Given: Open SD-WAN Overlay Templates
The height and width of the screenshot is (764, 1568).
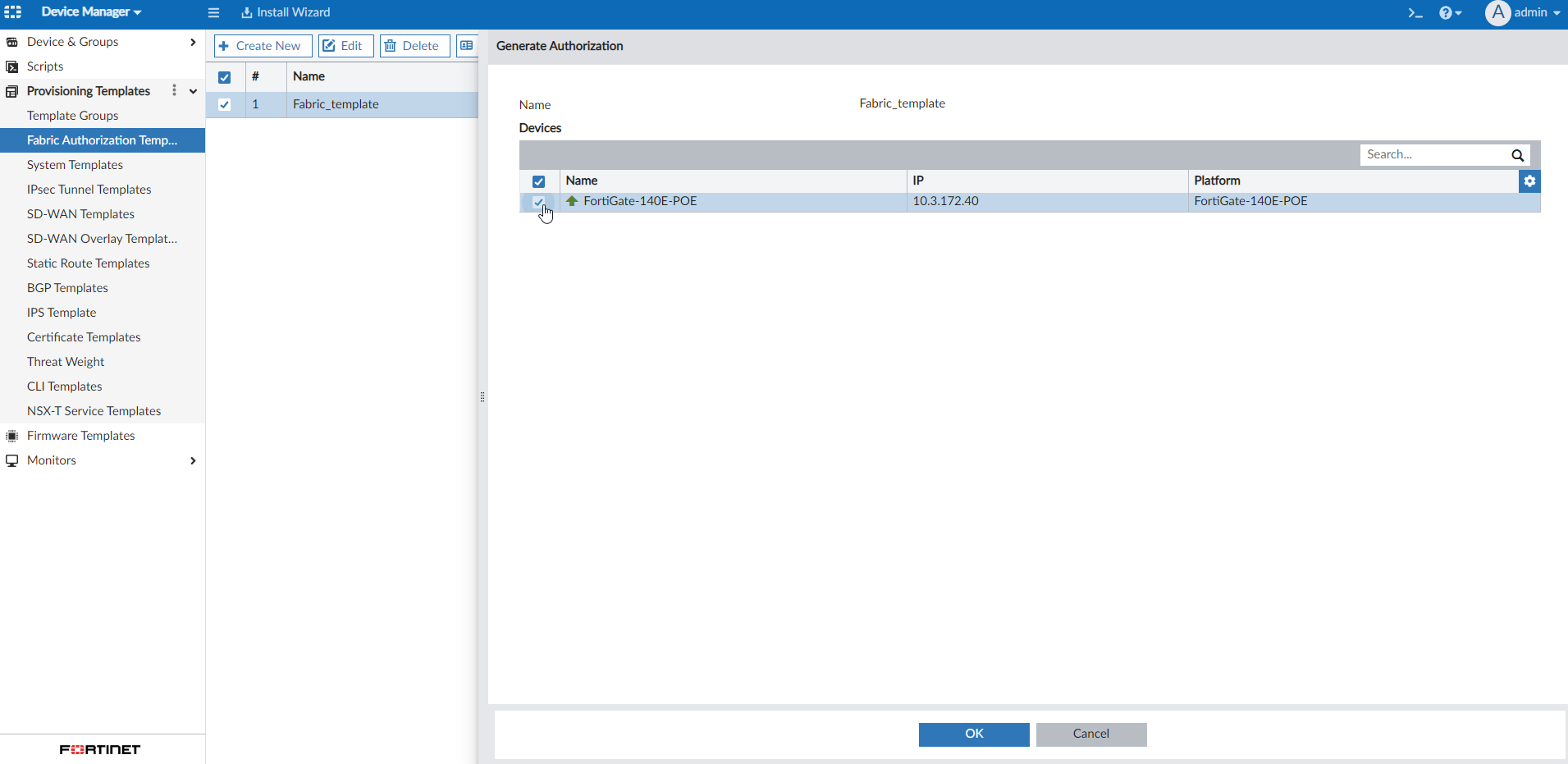Looking at the screenshot, I should 102,239.
